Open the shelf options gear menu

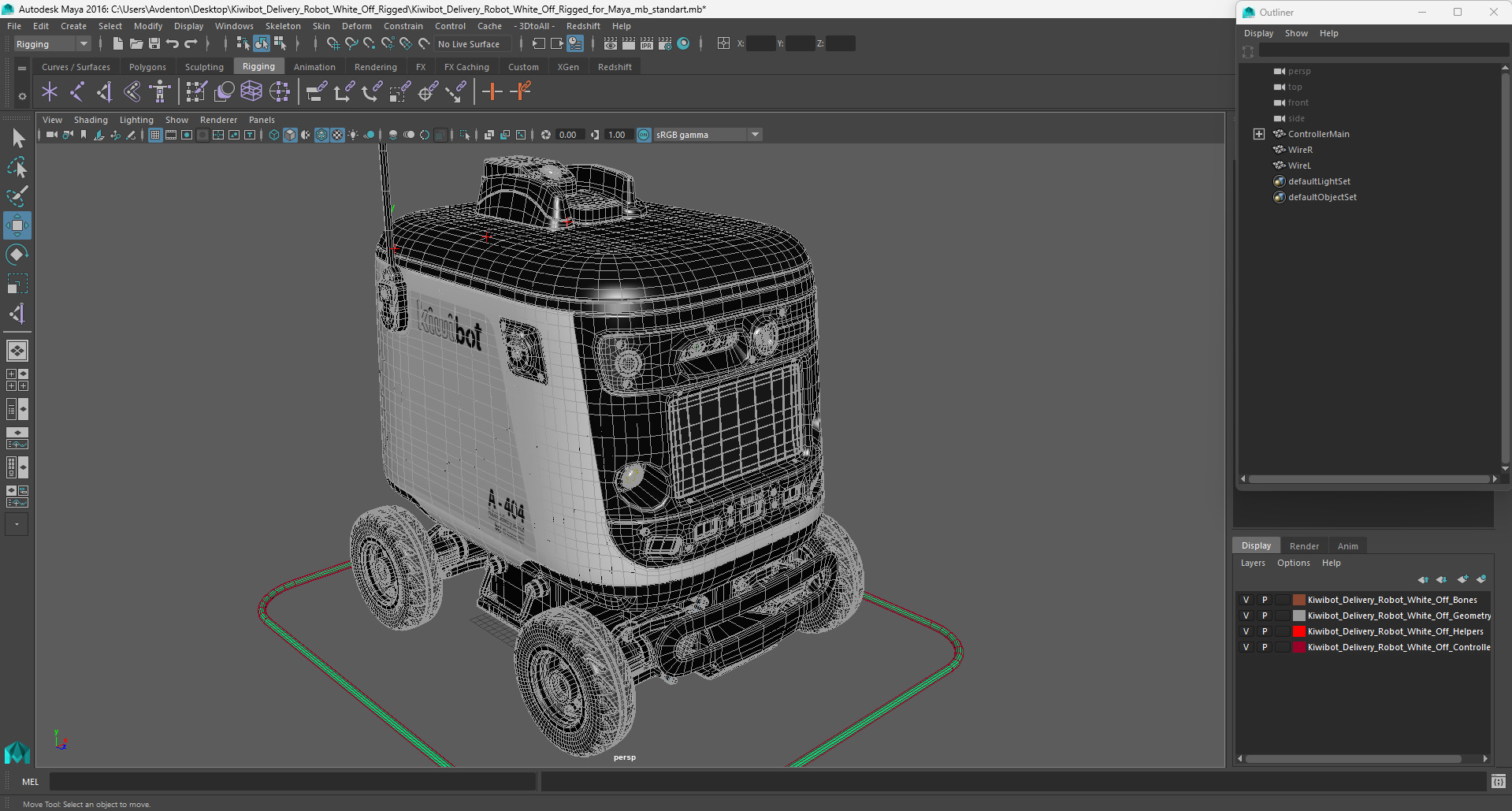(x=22, y=96)
